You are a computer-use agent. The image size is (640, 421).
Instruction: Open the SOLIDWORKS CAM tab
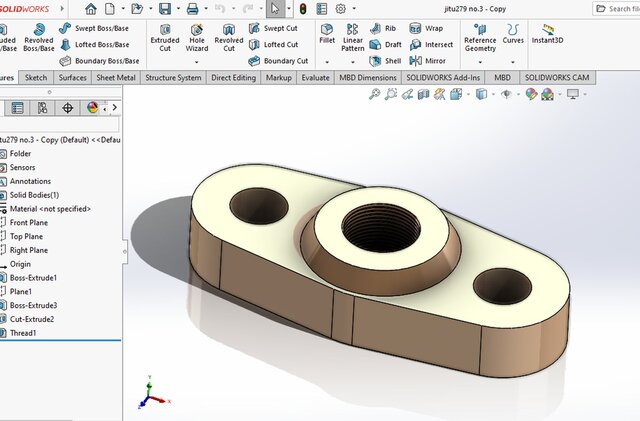[557, 78]
